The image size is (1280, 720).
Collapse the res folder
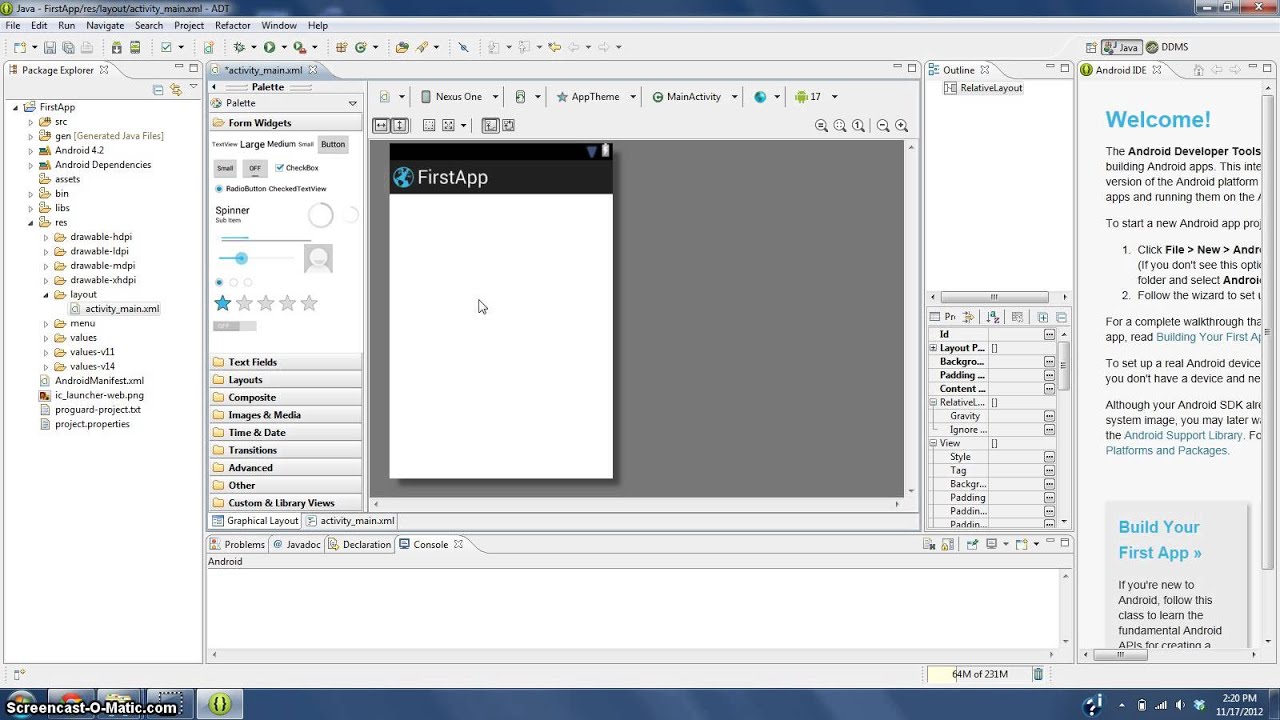click(31, 223)
